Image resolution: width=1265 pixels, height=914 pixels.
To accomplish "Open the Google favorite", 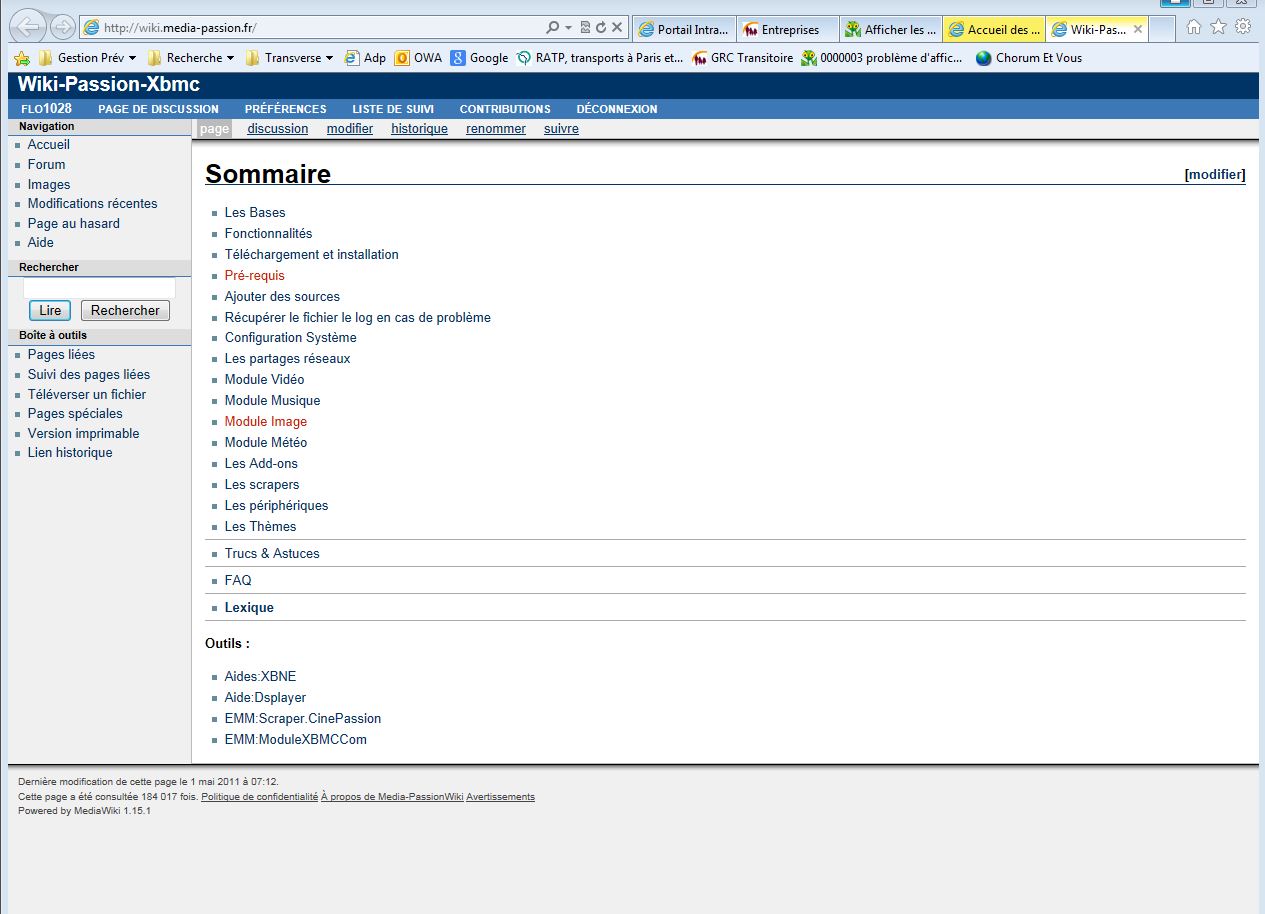I will point(479,58).
